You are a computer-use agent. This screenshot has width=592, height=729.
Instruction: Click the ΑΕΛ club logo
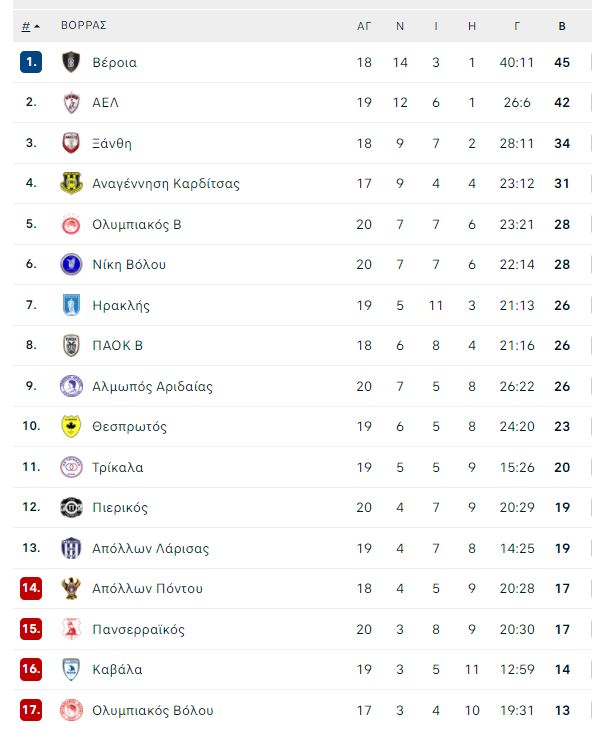[x=71, y=102]
